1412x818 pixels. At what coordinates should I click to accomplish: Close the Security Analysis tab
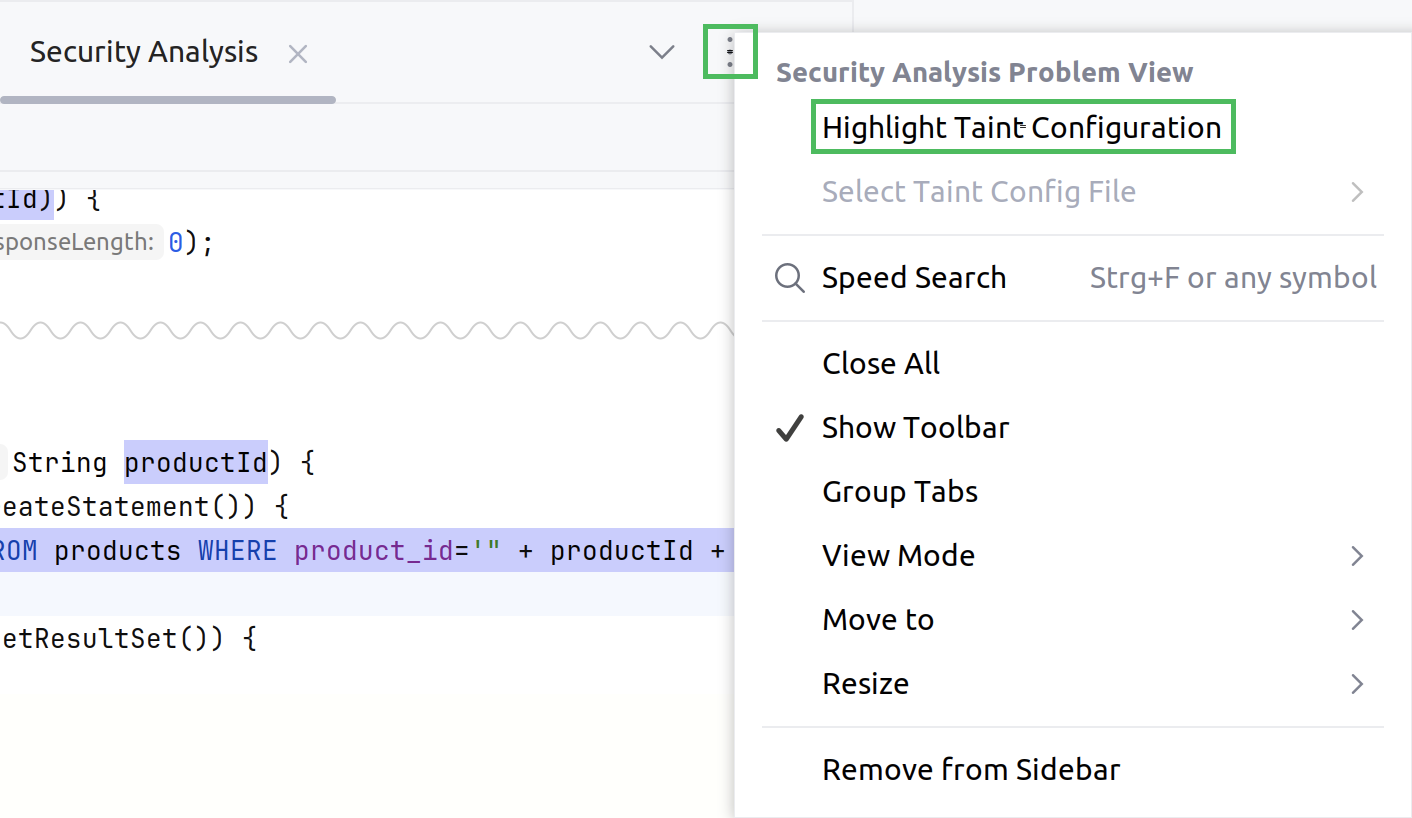click(x=297, y=53)
